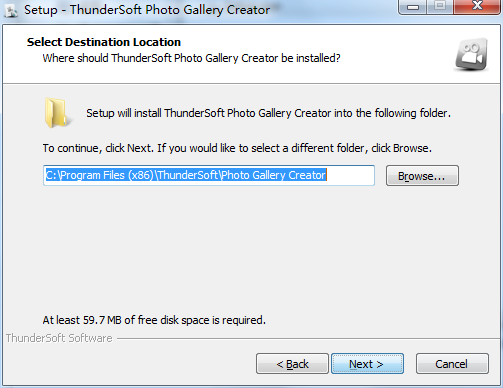Viewport: 503px width, 388px height.
Task: Go to next step with Next >
Action: point(367,364)
